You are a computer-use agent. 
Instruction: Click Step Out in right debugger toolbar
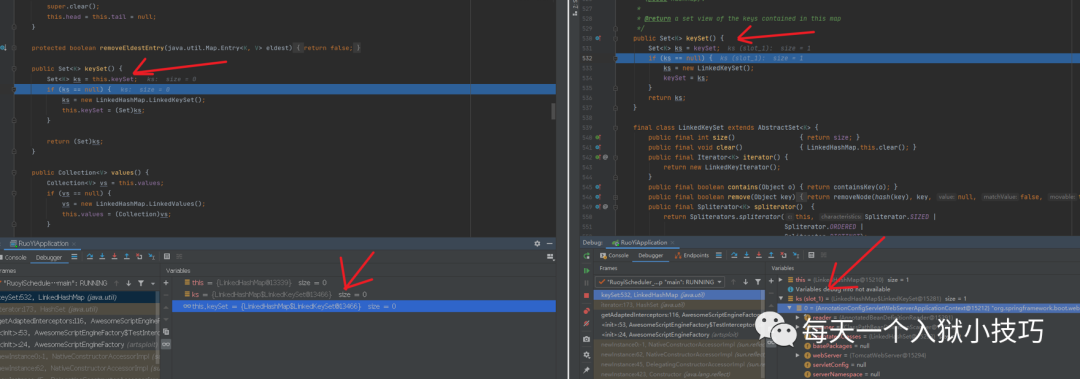tap(771, 255)
